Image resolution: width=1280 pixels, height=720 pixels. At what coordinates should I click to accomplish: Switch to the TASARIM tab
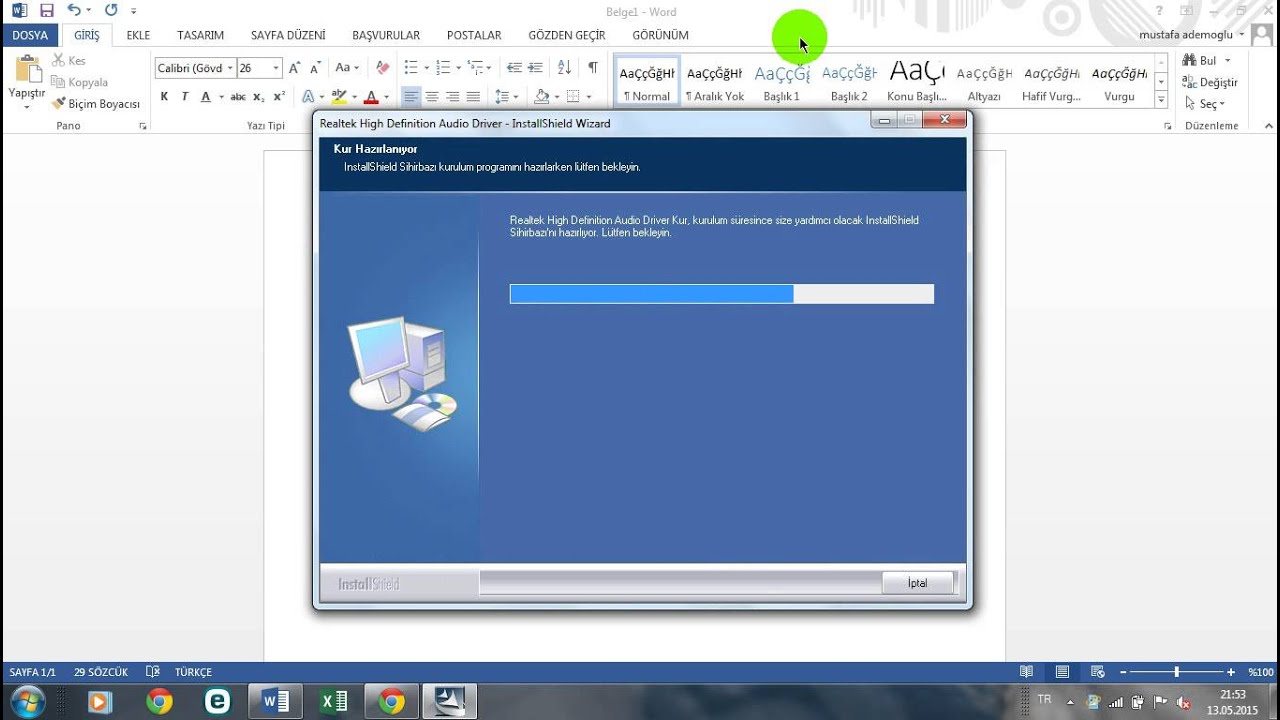pyautogui.click(x=201, y=35)
